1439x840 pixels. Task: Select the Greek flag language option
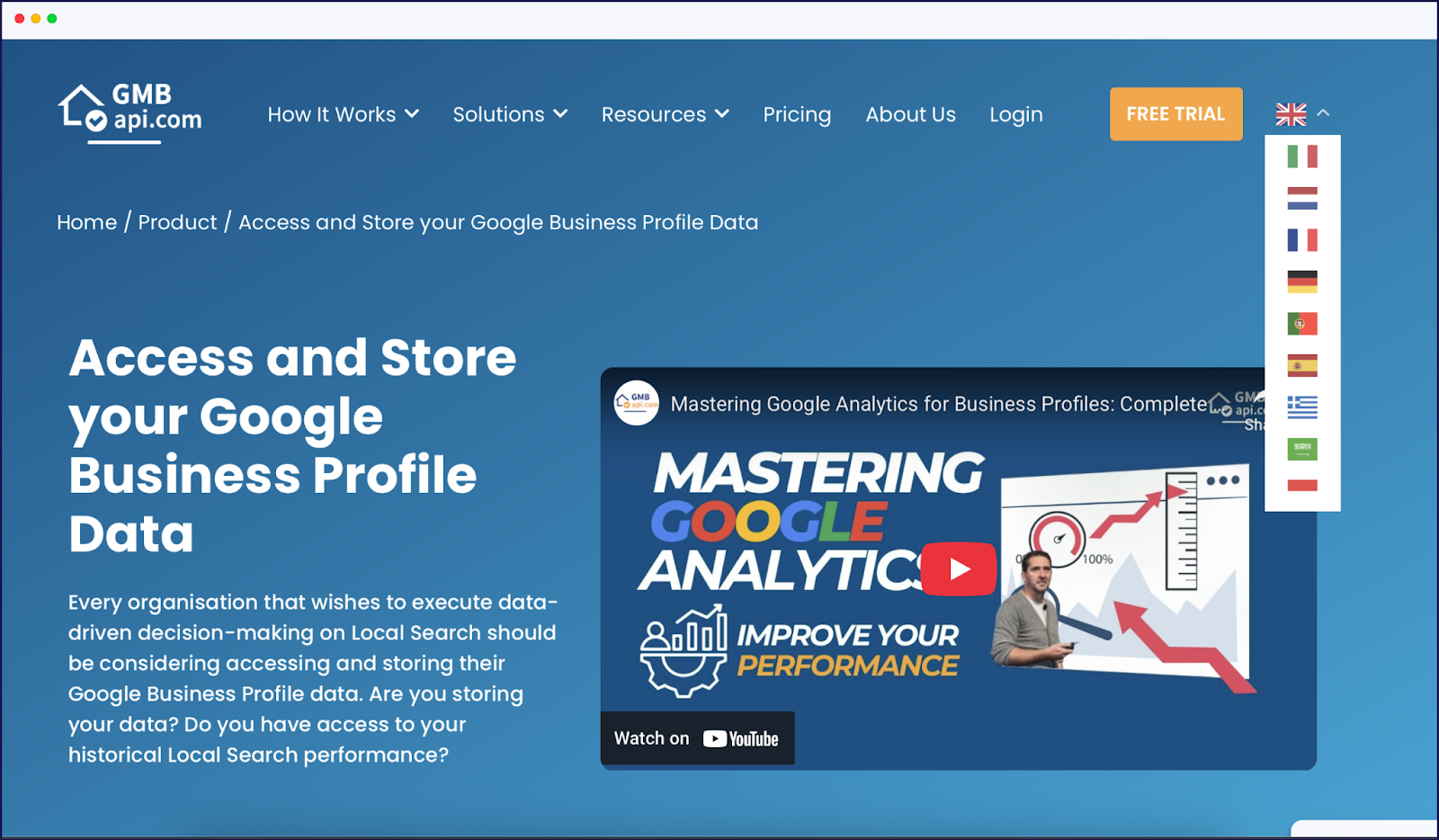click(x=1302, y=407)
